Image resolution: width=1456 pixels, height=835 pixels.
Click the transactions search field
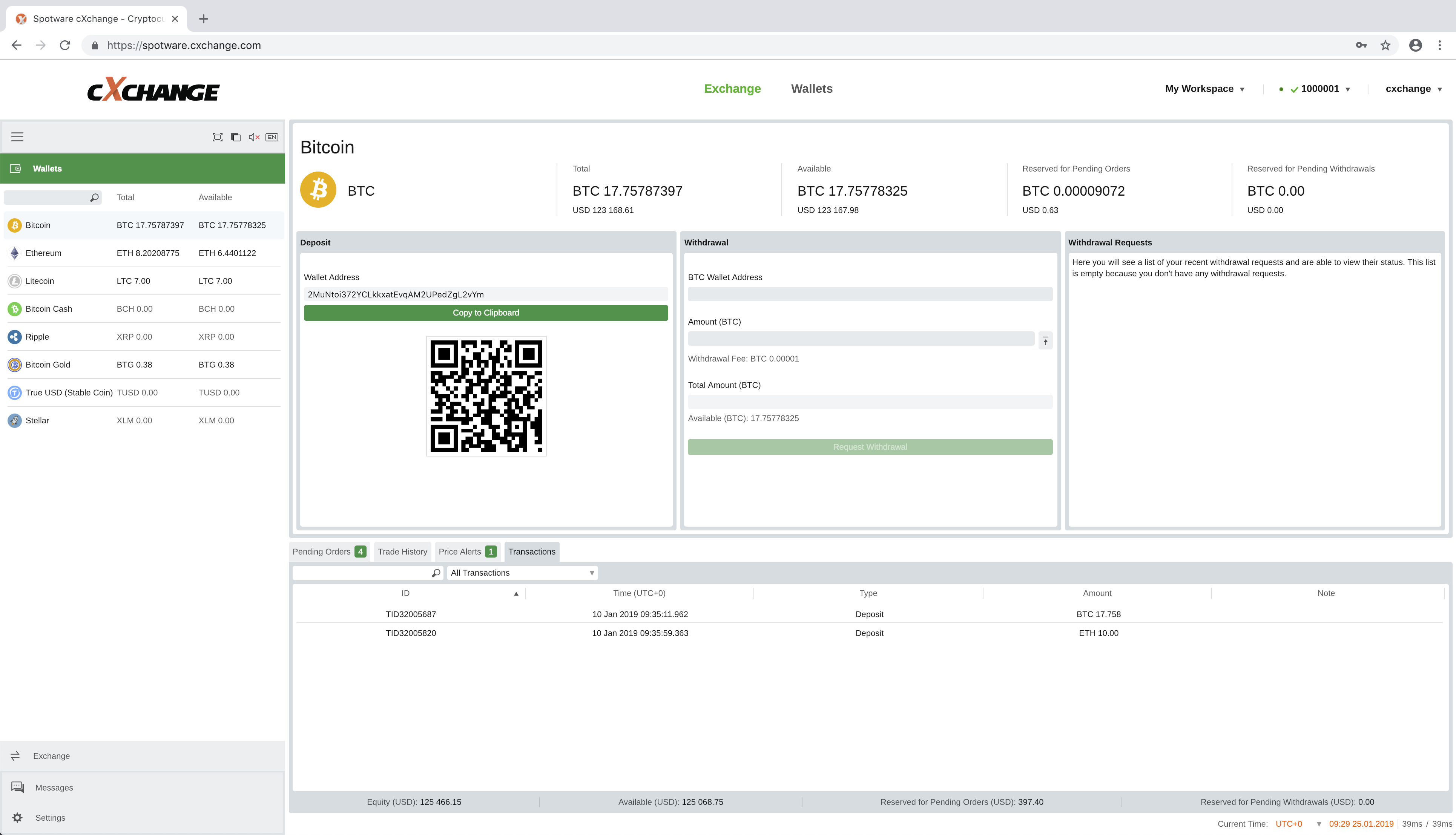(x=368, y=573)
